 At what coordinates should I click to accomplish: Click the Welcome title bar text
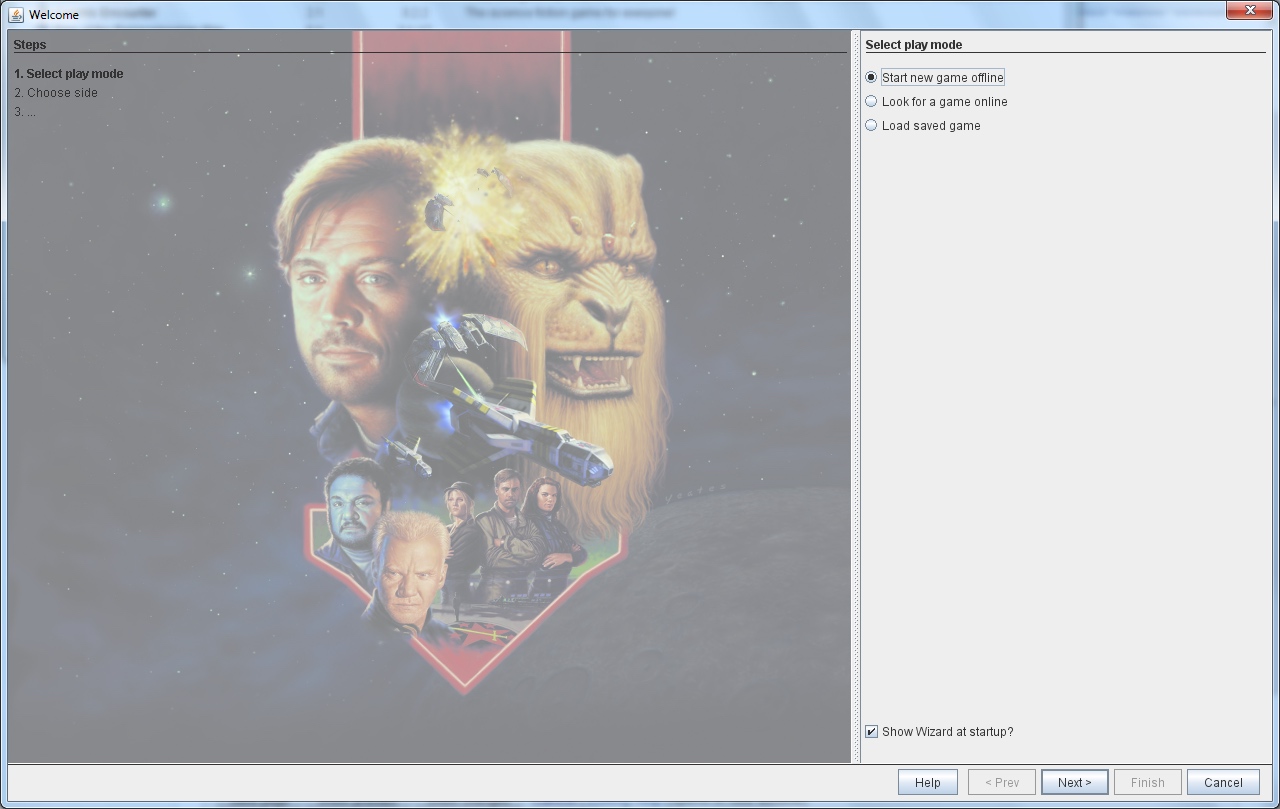tap(54, 14)
